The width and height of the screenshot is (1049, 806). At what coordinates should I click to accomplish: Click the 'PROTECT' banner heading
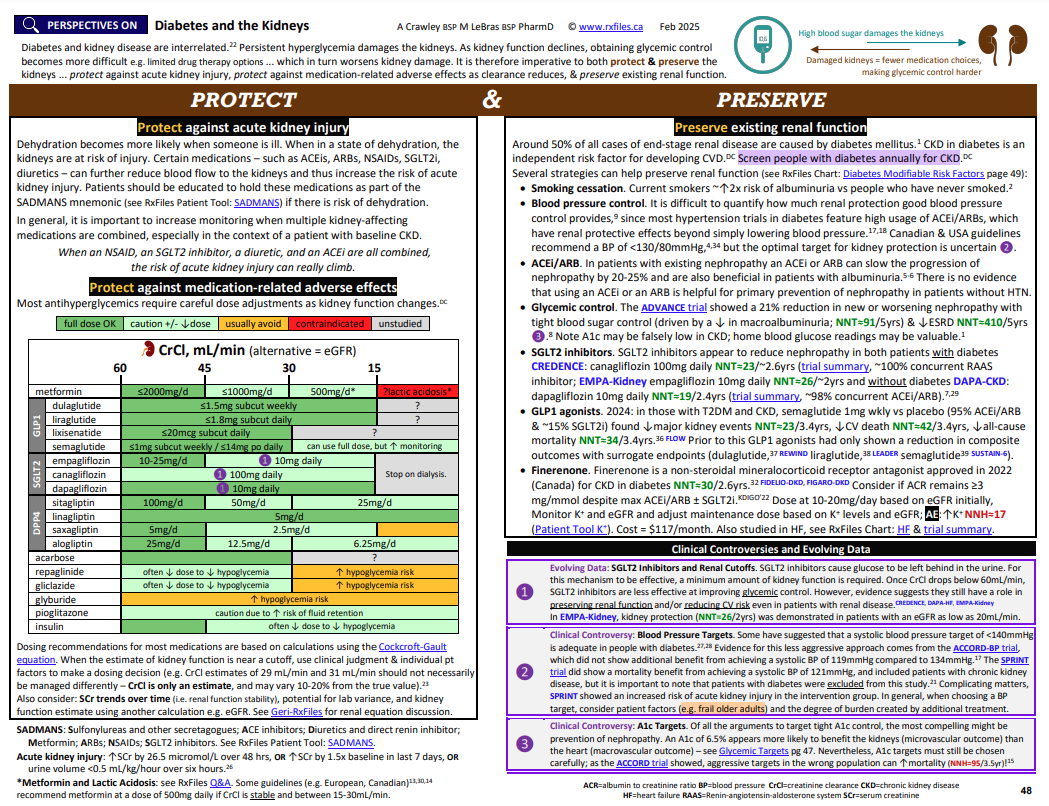[x=244, y=100]
